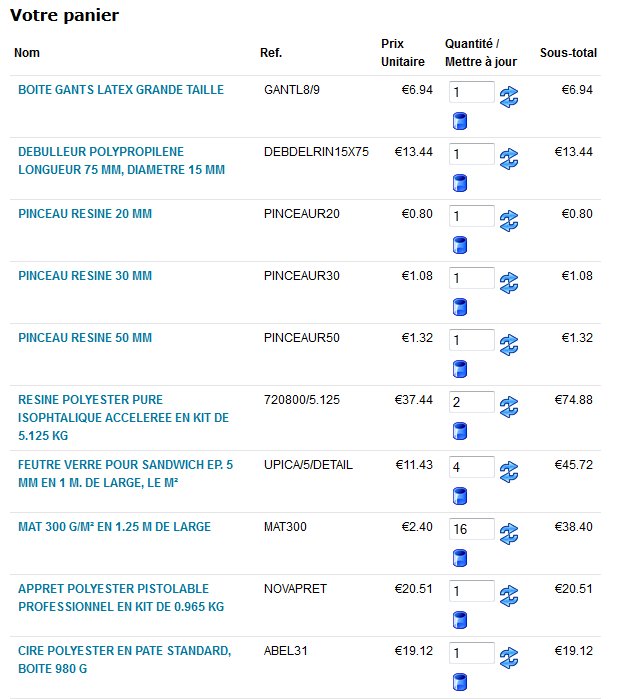Select quantity input of RESINE POLYESTER PURE
The width and height of the screenshot is (619, 699).
(472, 403)
